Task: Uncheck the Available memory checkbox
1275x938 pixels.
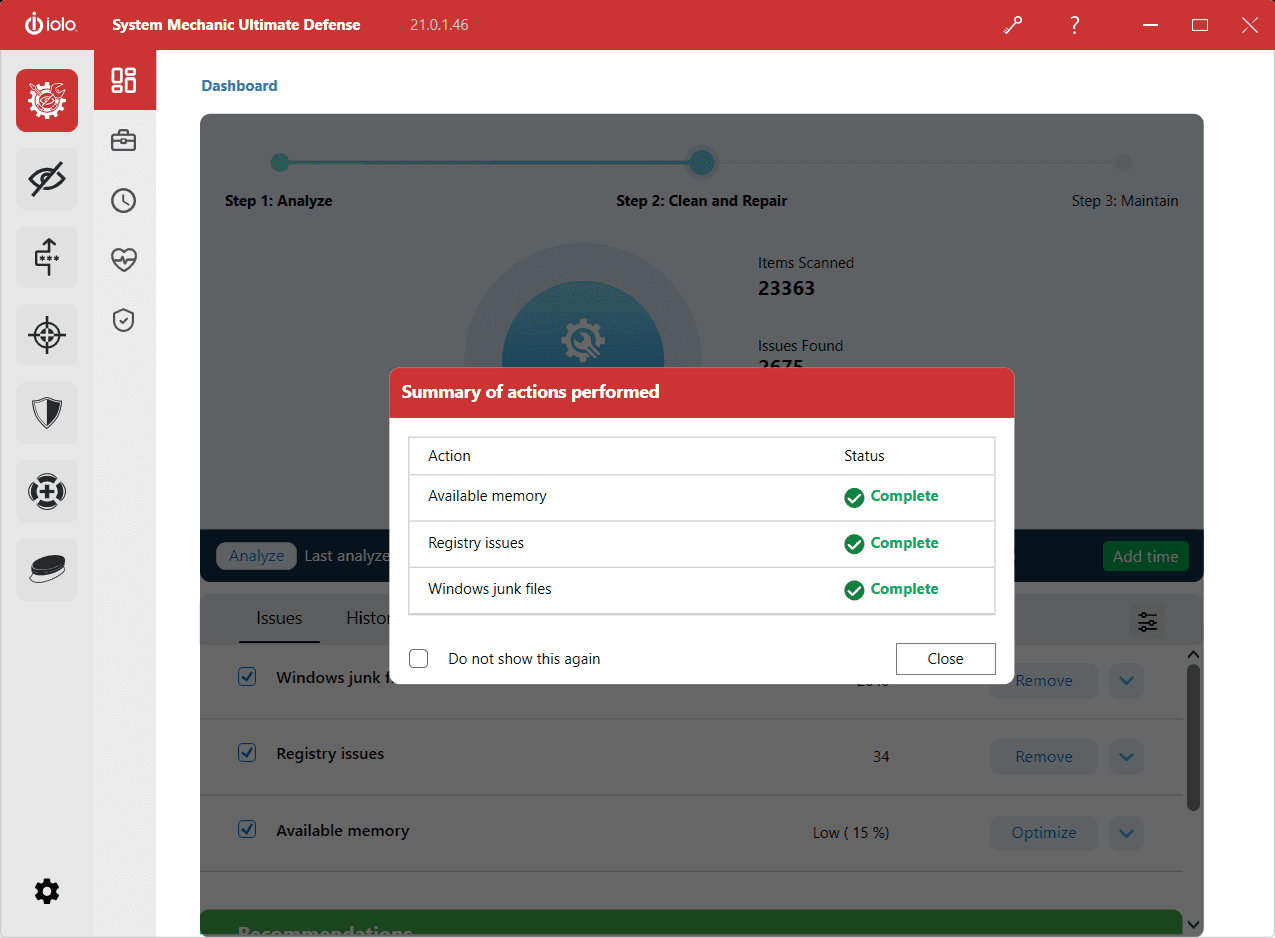Action: [x=247, y=829]
